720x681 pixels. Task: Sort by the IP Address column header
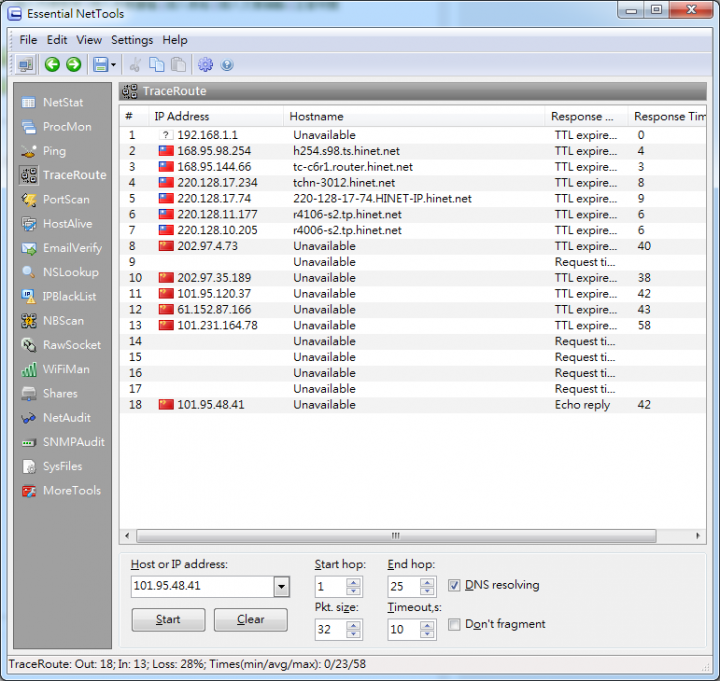(216, 117)
